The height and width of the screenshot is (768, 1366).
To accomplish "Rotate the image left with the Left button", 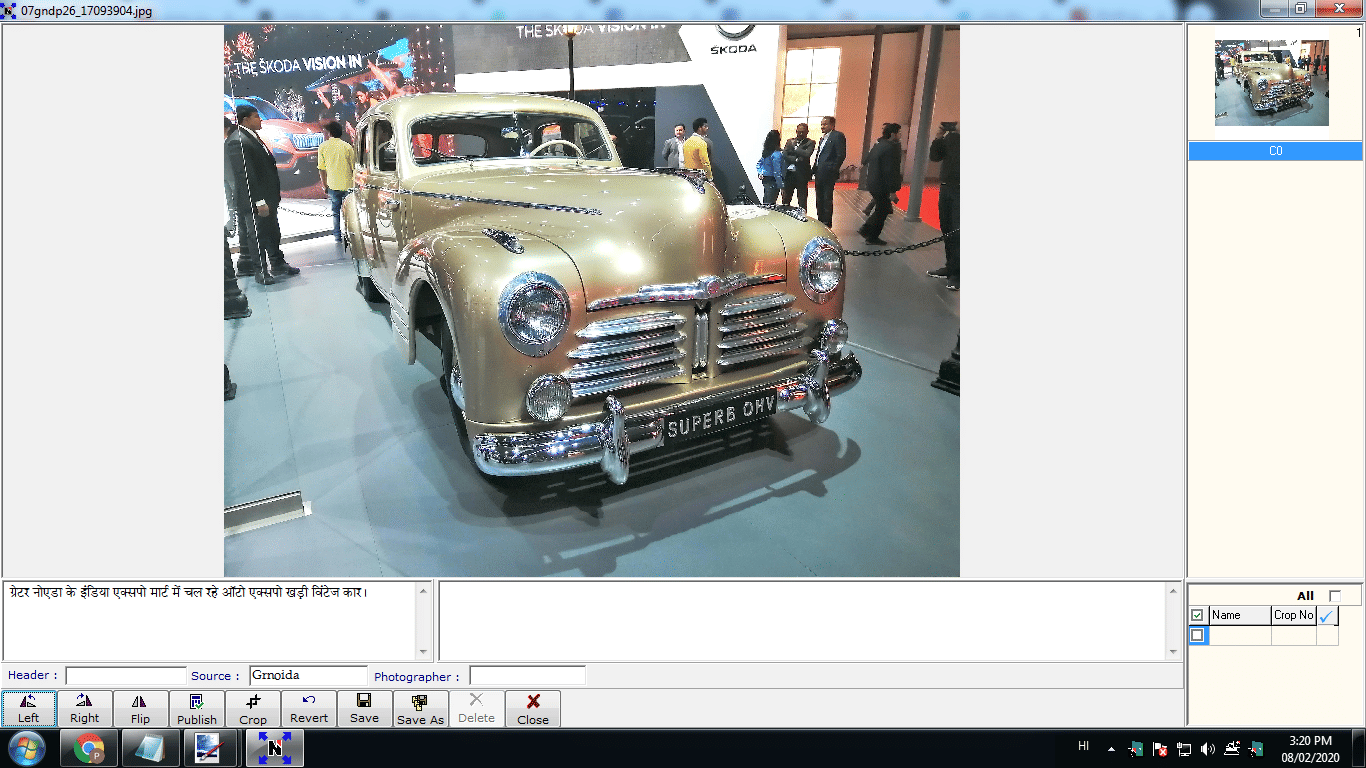I will (29, 709).
